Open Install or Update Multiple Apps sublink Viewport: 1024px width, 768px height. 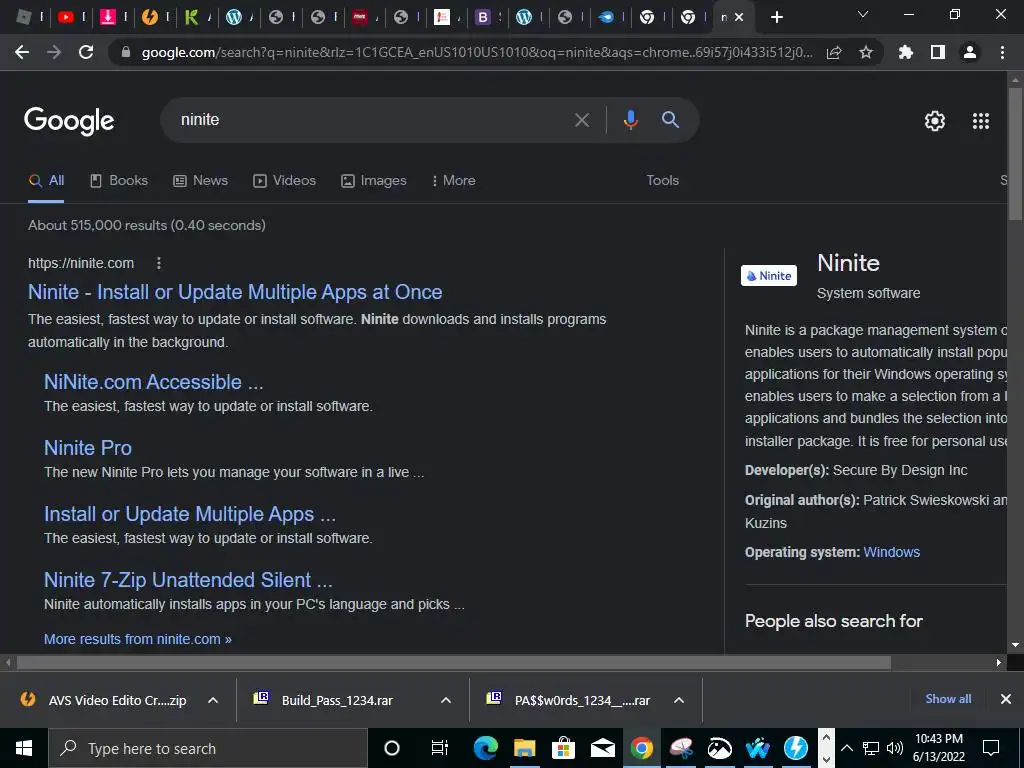[x=190, y=515]
